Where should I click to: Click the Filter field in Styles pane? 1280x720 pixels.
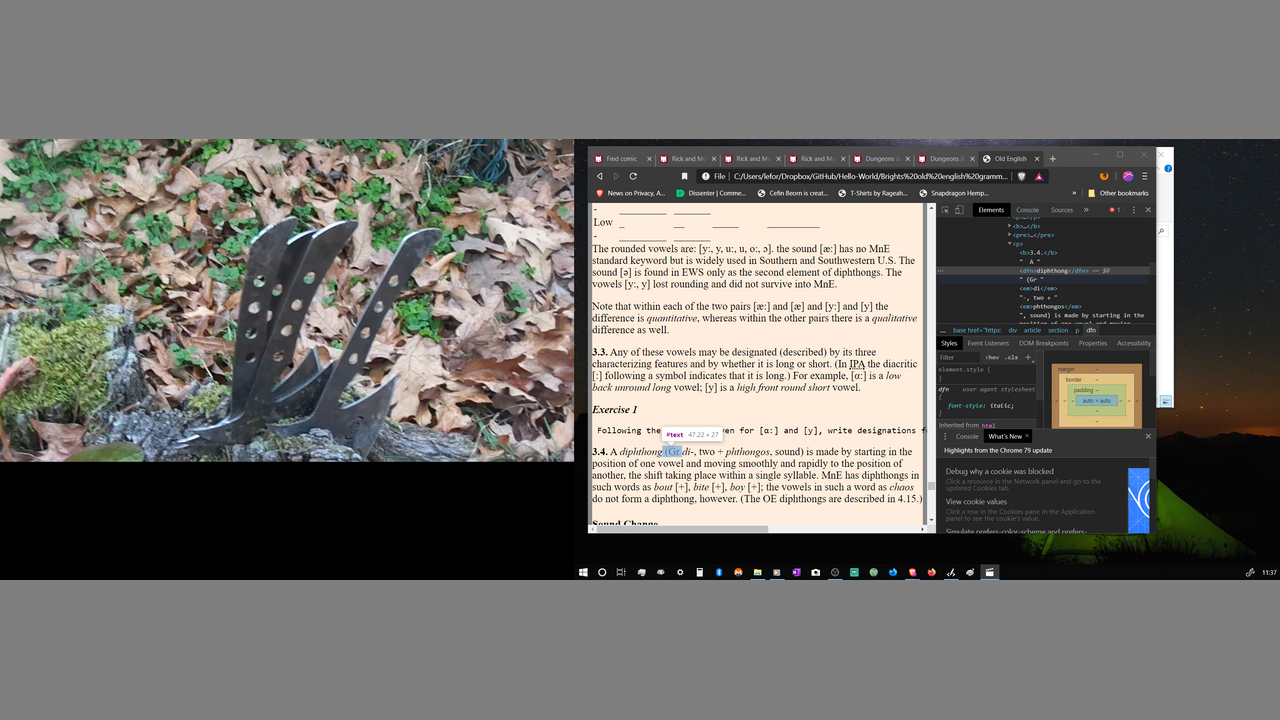(x=958, y=357)
